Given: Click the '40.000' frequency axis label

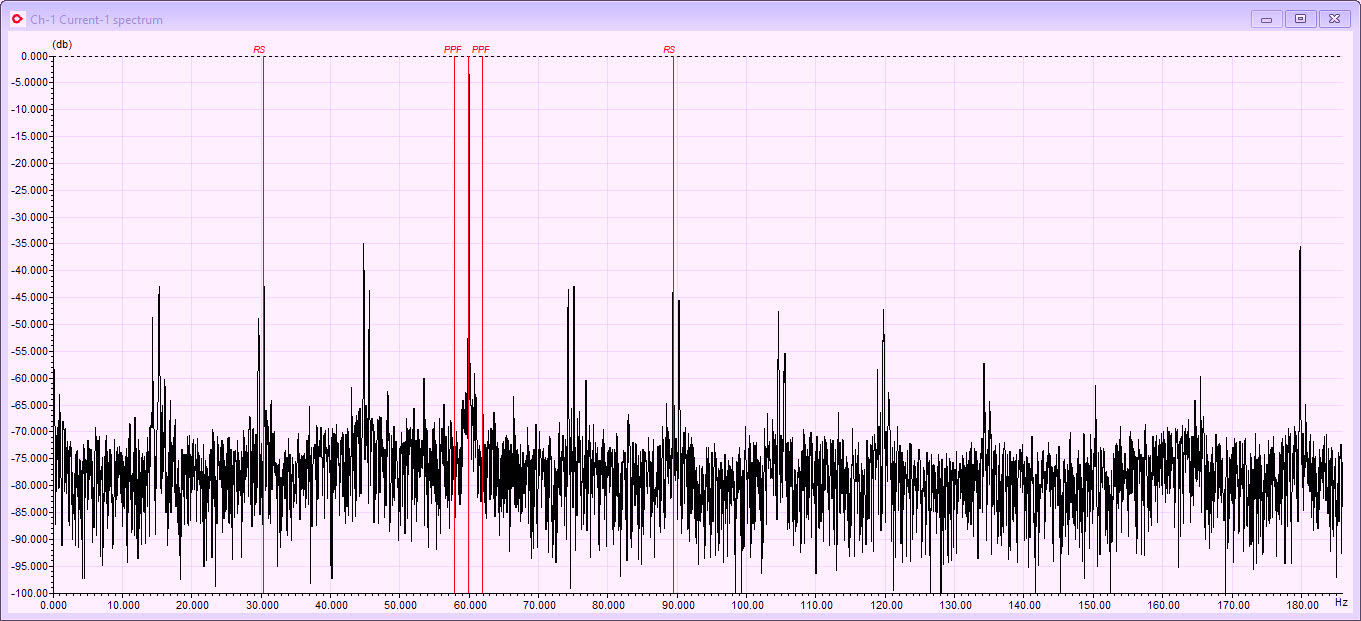Looking at the screenshot, I should coord(331,605).
